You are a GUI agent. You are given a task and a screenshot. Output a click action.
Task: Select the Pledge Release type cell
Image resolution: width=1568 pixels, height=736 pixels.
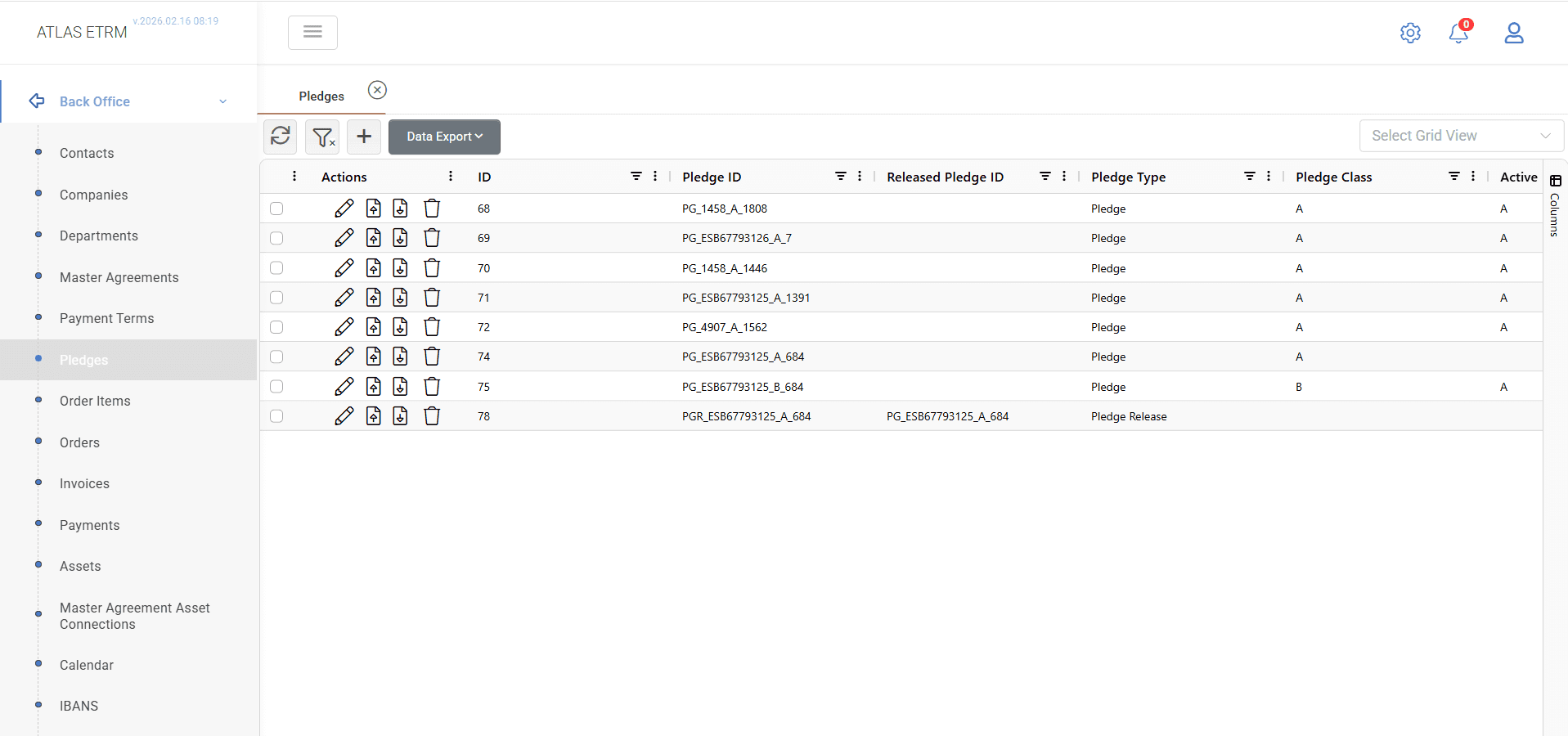1129,416
